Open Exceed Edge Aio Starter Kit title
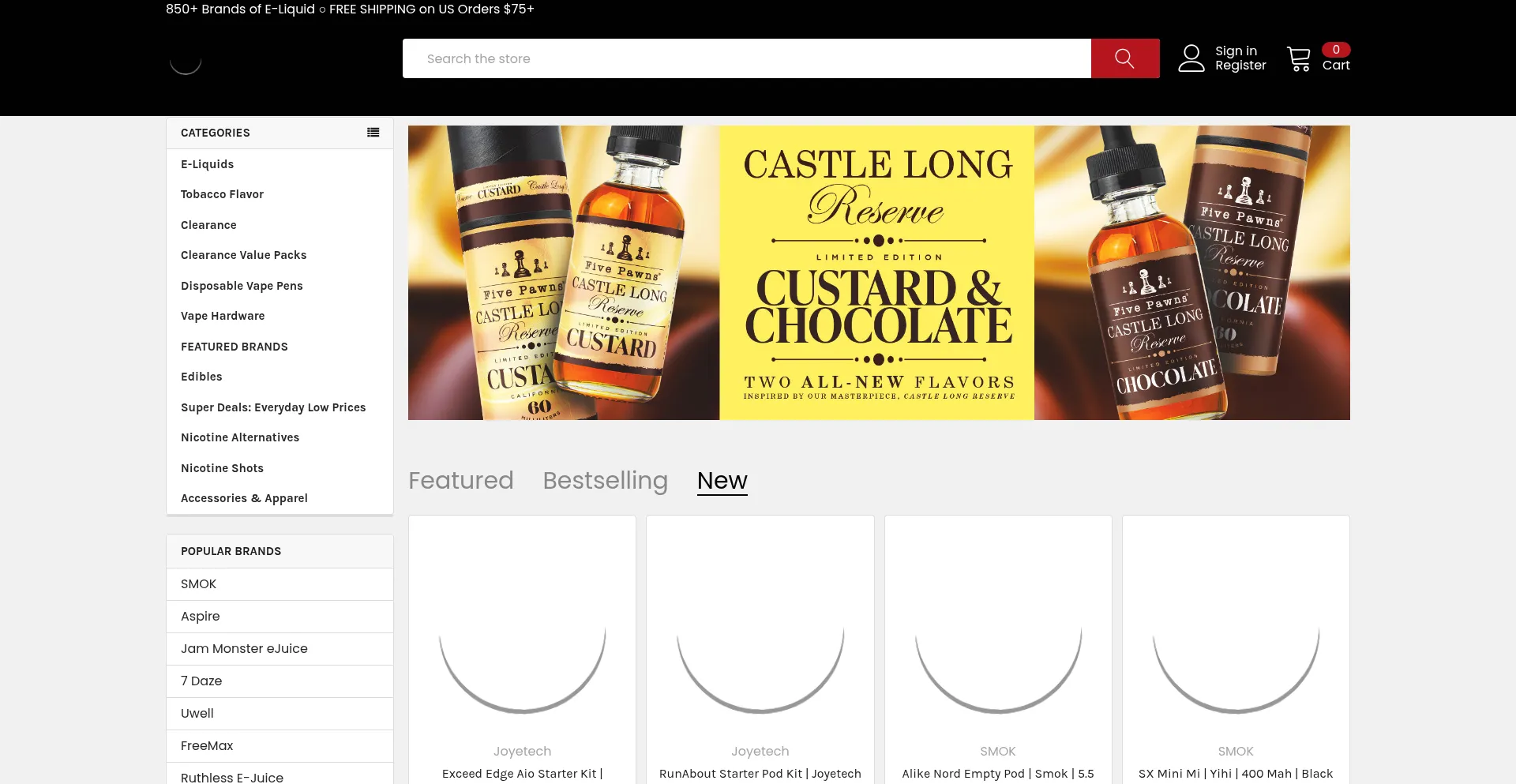The width and height of the screenshot is (1516, 784). [522, 774]
